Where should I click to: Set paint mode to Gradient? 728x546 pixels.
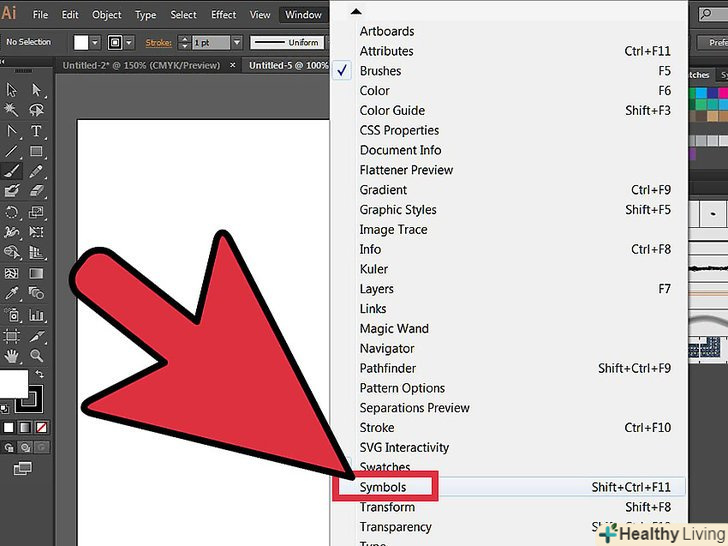(25, 427)
